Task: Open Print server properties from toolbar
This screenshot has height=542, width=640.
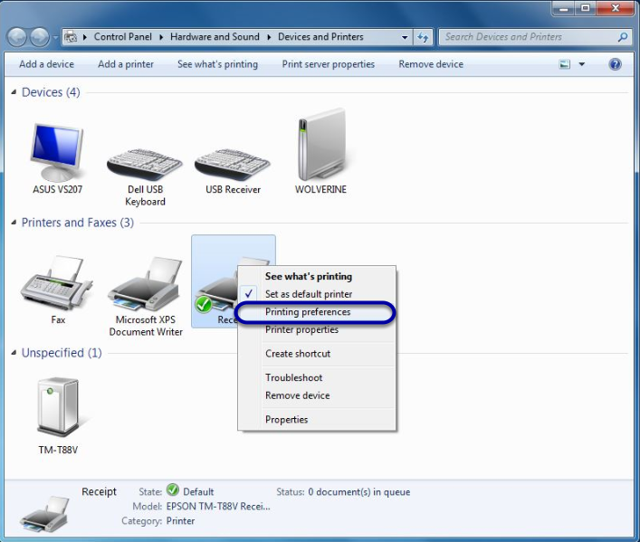Action: pos(328,64)
